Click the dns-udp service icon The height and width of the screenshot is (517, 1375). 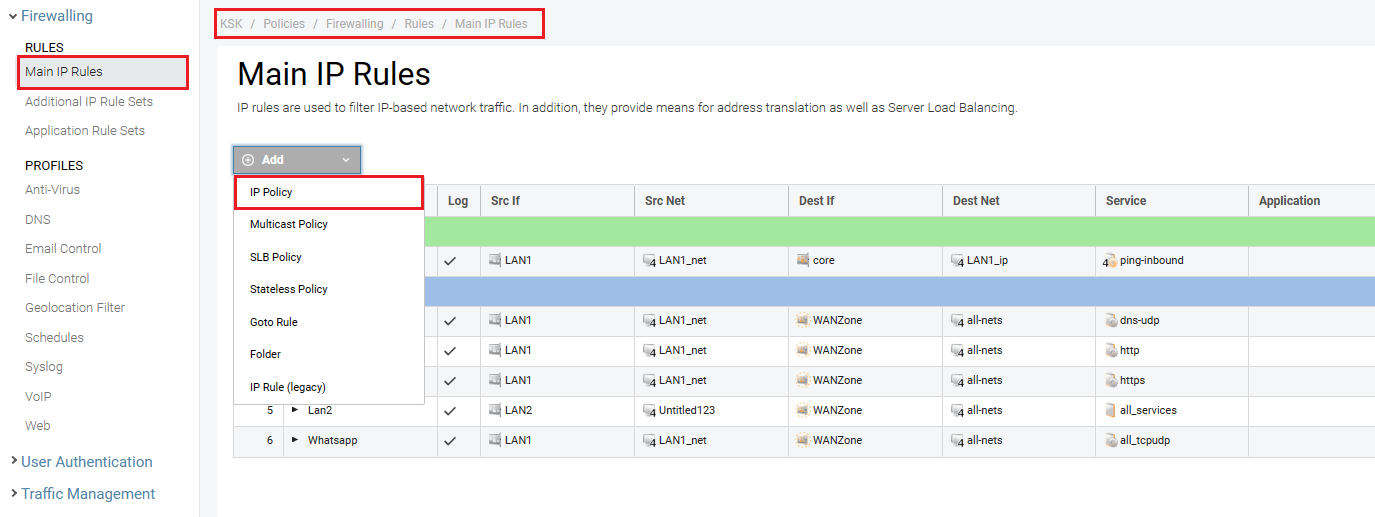[x=1111, y=321]
